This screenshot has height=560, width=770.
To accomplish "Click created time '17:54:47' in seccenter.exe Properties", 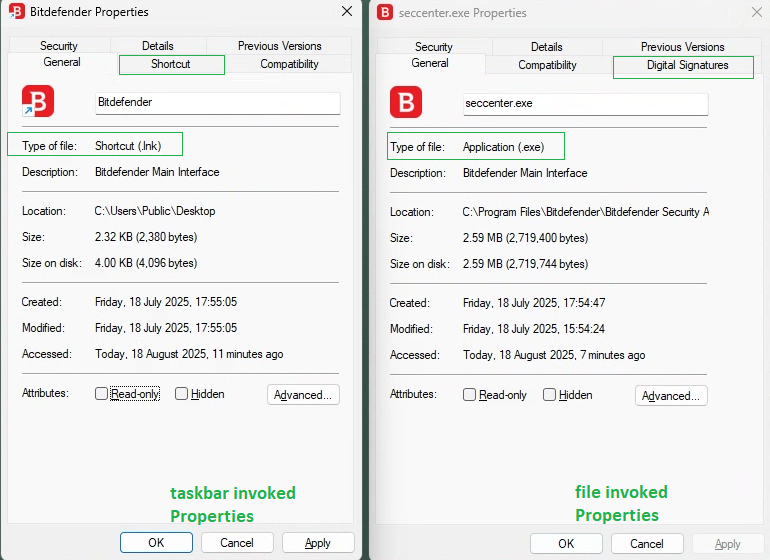I will pyautogui.click(x=584, y=303).
